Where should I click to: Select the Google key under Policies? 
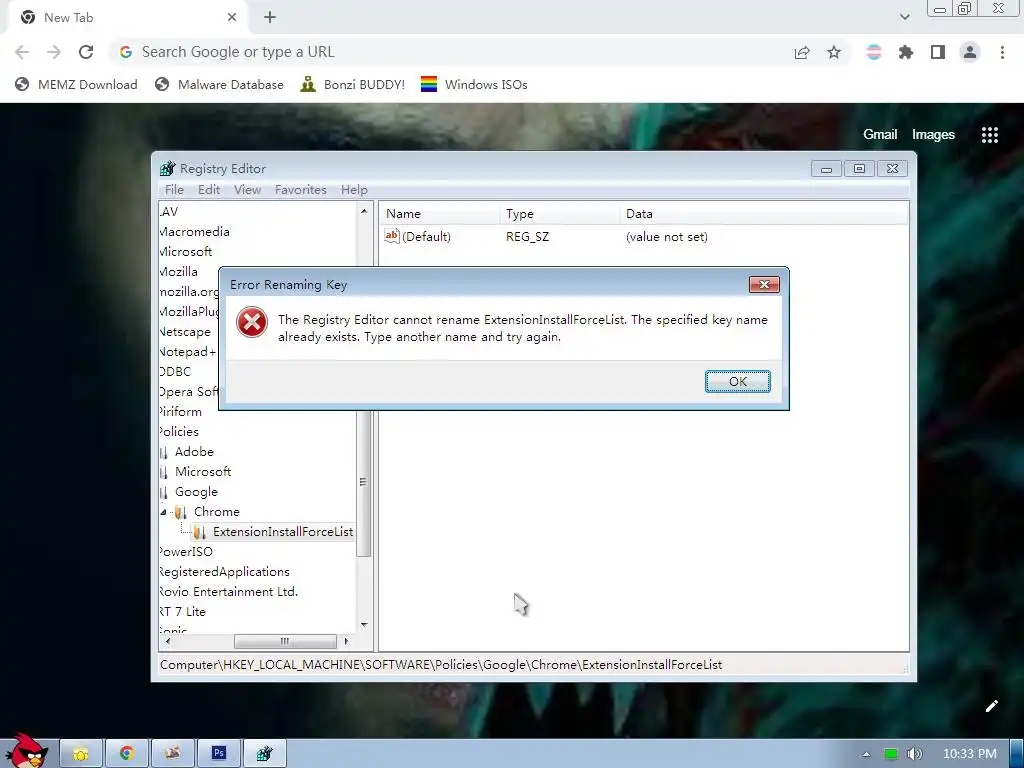tap(196, 492)
